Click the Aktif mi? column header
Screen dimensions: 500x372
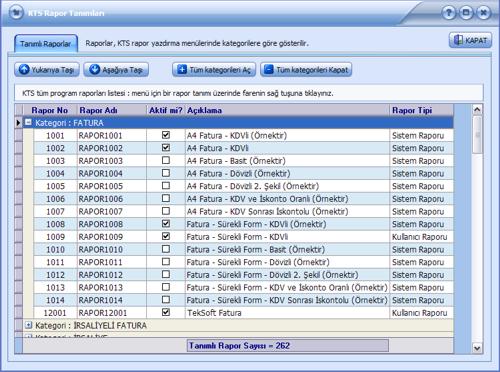(x=166, y=110)
